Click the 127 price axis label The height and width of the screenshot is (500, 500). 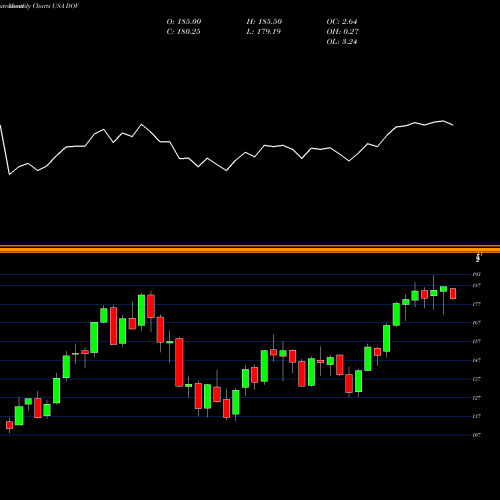(x=477, y=398)
